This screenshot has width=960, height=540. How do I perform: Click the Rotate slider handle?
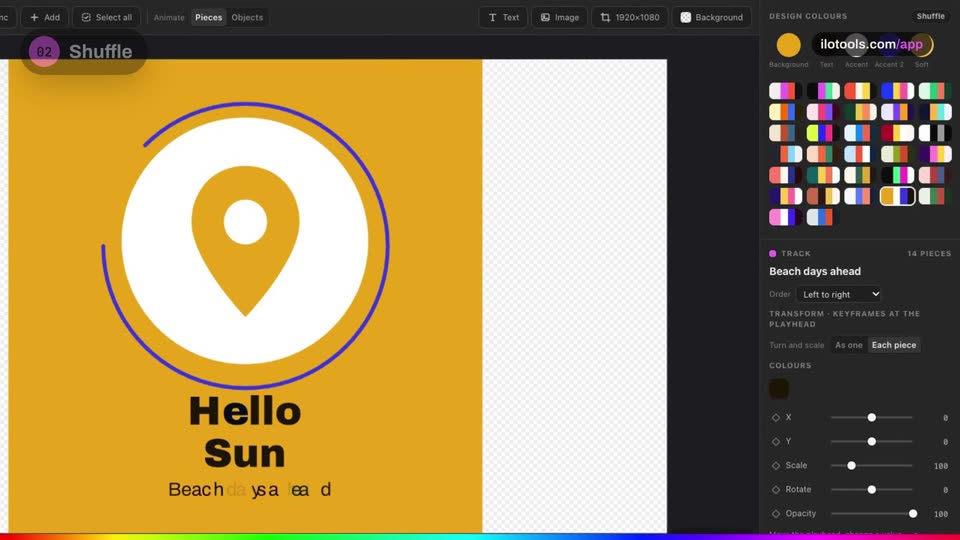click(871, 490)
